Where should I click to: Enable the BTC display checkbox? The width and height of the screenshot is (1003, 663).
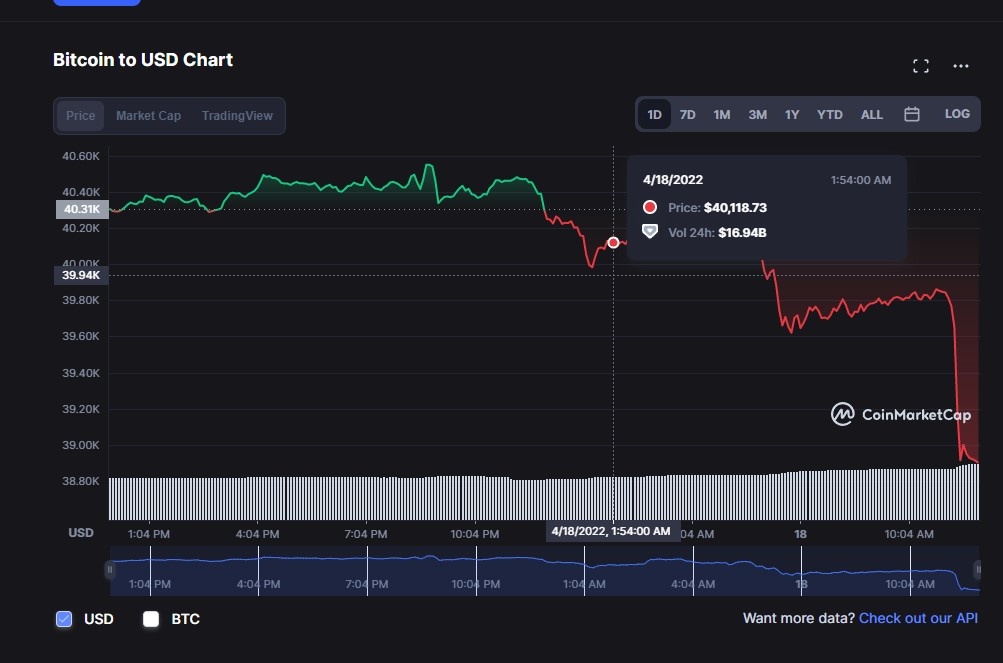click(x=151, y=619)
